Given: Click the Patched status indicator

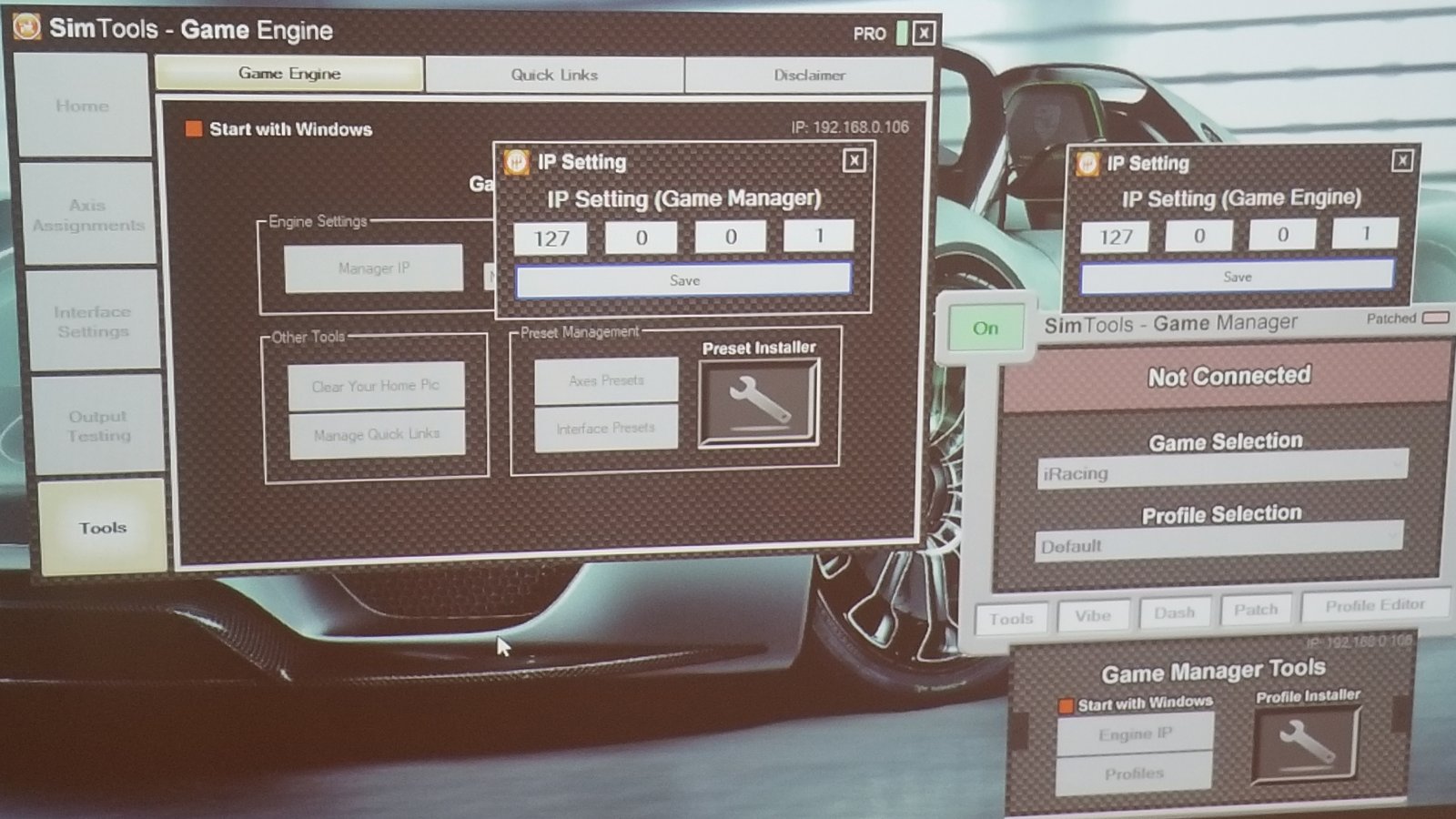Looking at the screenshot, I should (1435, 318).
